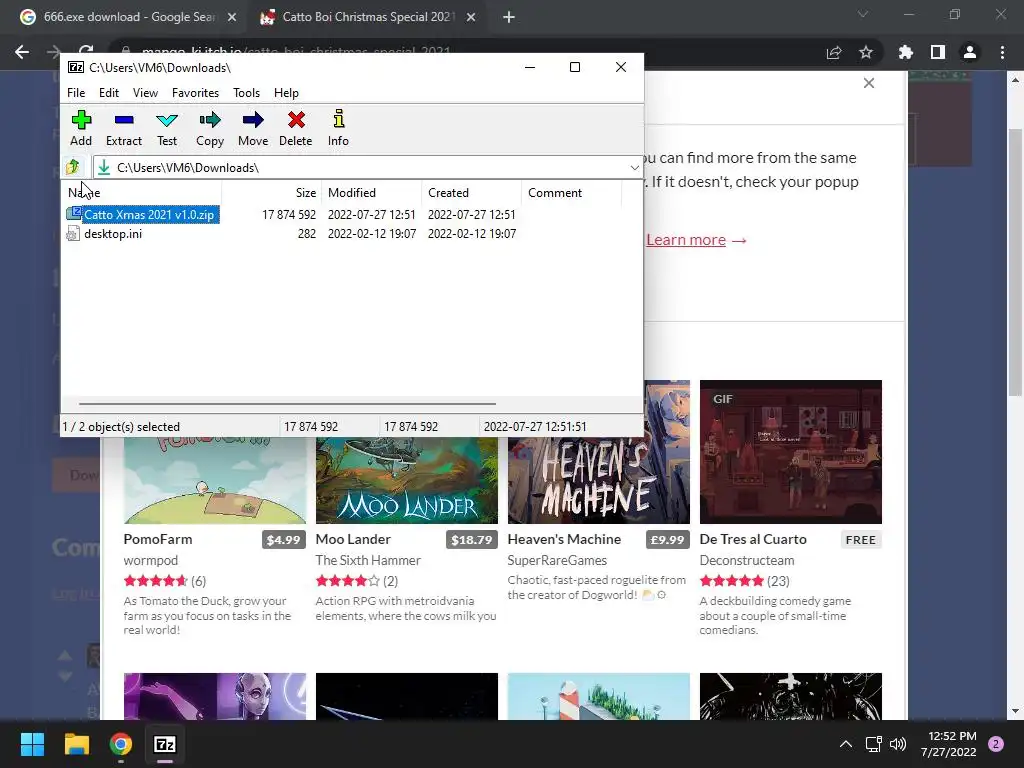The image size is (1024, 768).
Task: Open the Edit menu in 7-Zip
Action: click(x=108, y=93)
